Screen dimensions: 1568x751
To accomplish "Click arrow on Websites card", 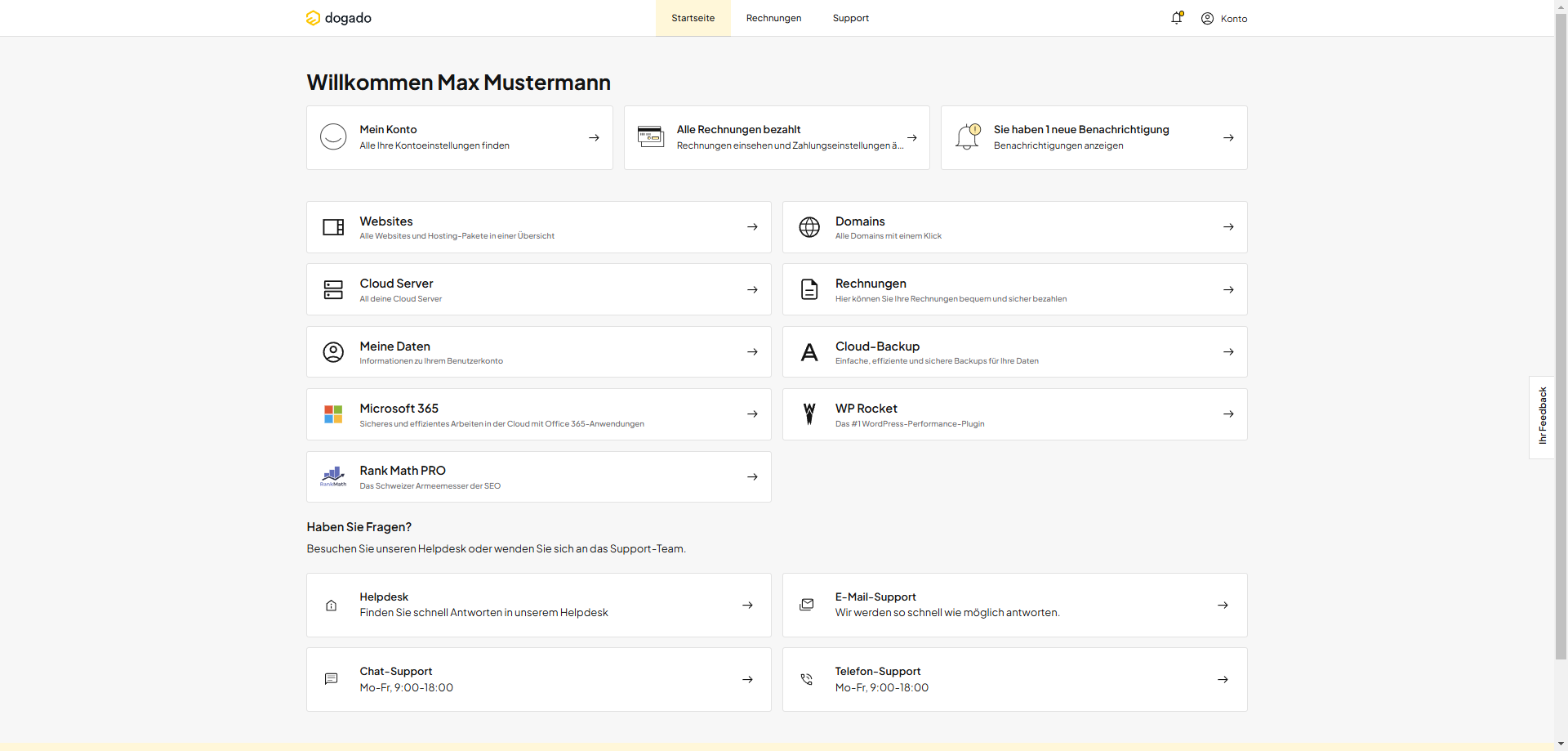I will [x=752, y=227].
